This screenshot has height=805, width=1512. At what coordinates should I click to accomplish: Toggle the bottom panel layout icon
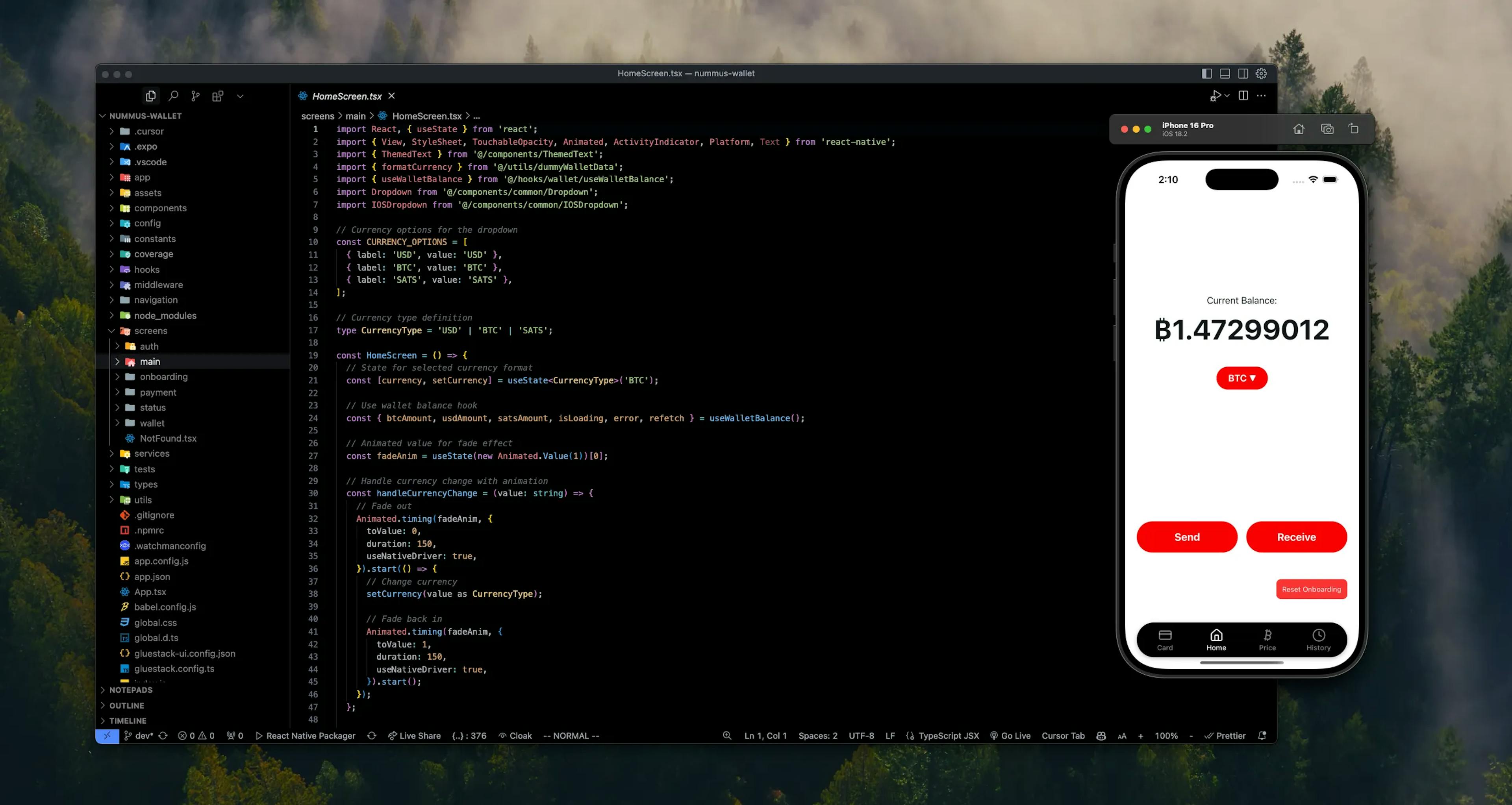[1225, 73]
